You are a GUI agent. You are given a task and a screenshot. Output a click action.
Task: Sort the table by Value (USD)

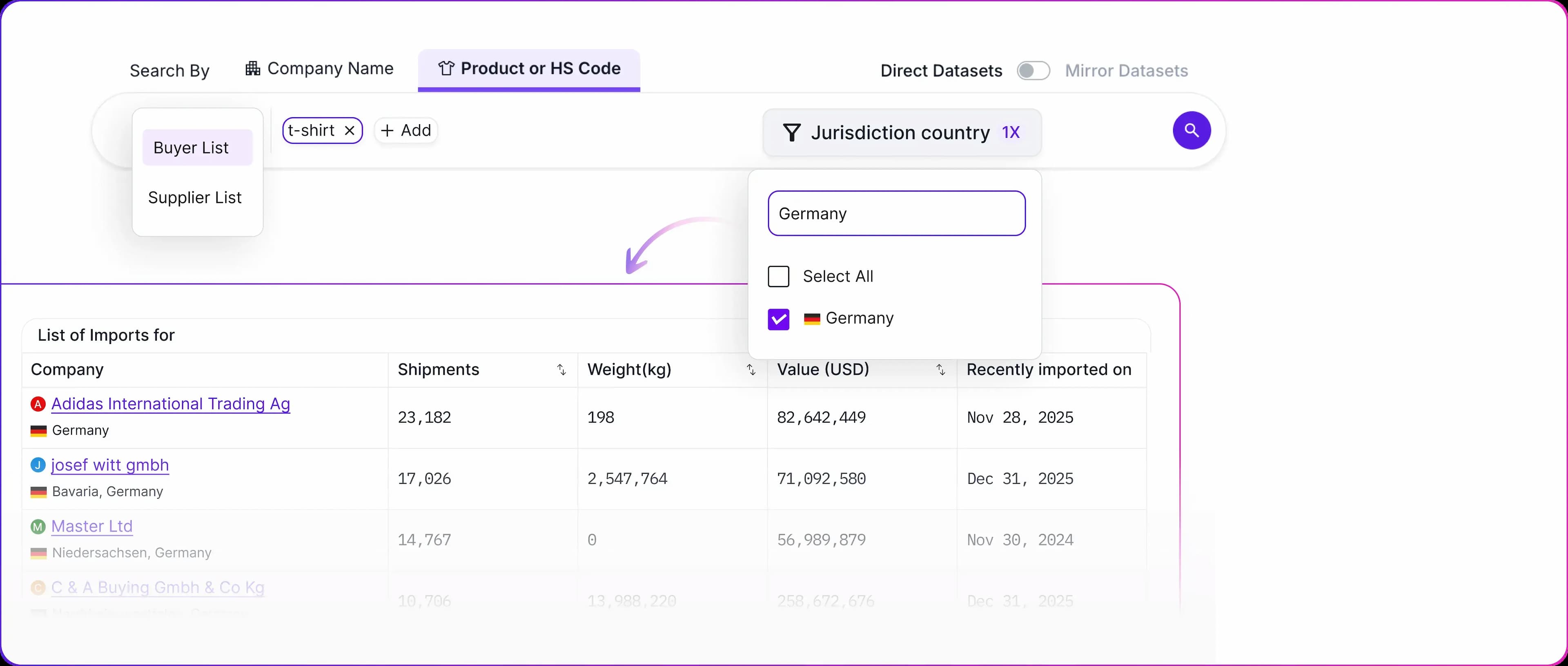click(940, 370)
